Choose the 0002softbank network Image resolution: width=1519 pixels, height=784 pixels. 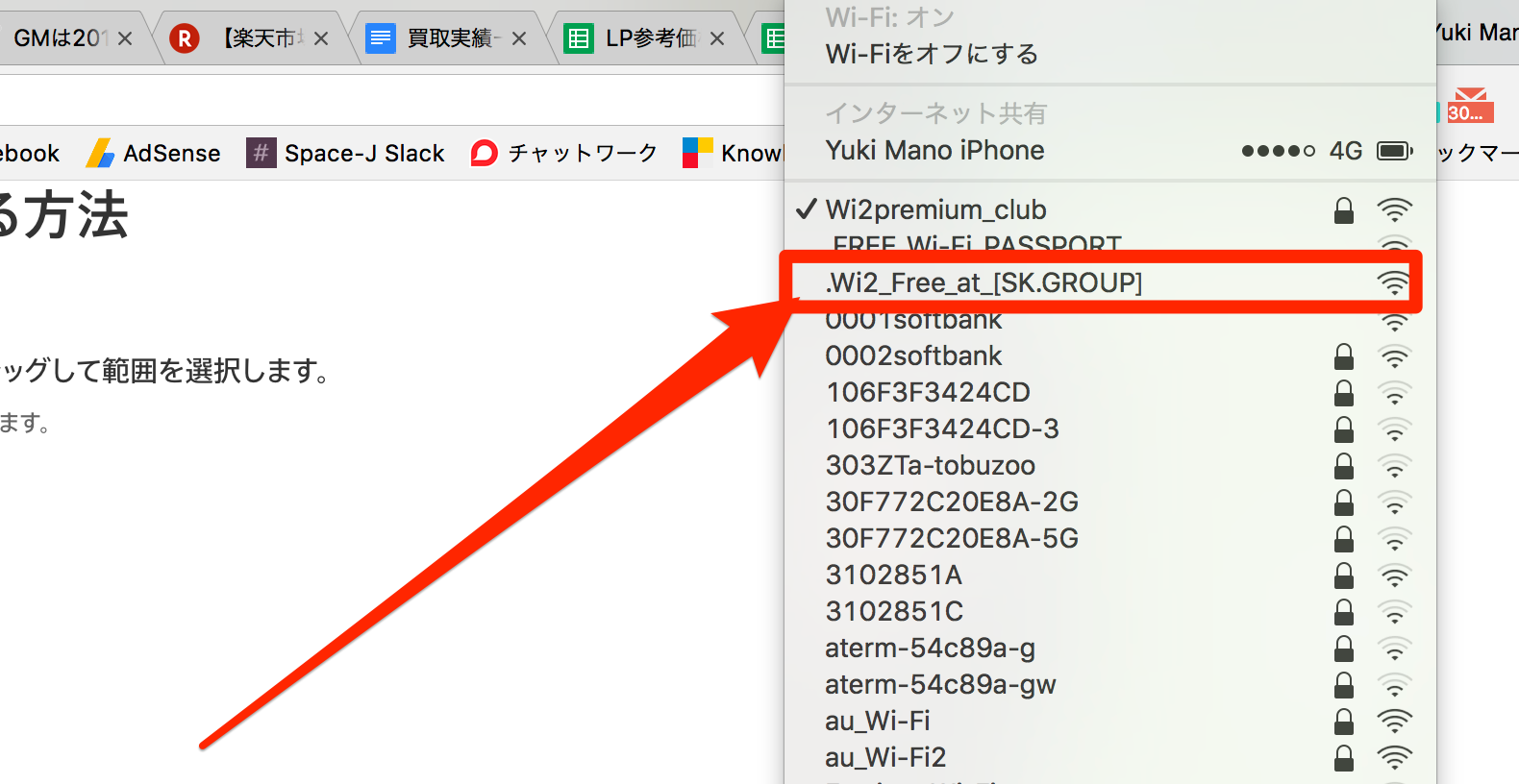(1110, 356)
